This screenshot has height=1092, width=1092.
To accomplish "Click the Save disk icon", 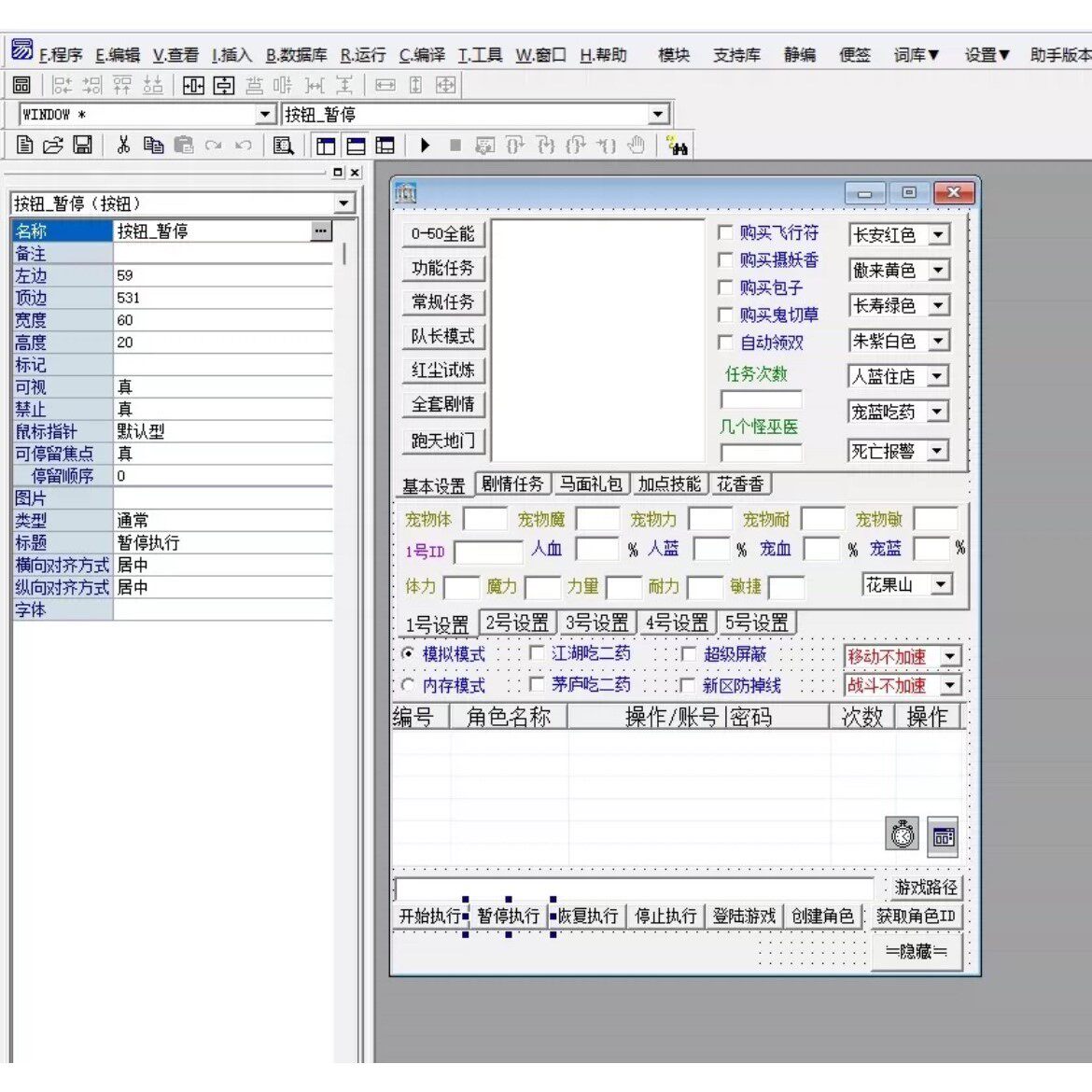I will click(x=83, y=146).
